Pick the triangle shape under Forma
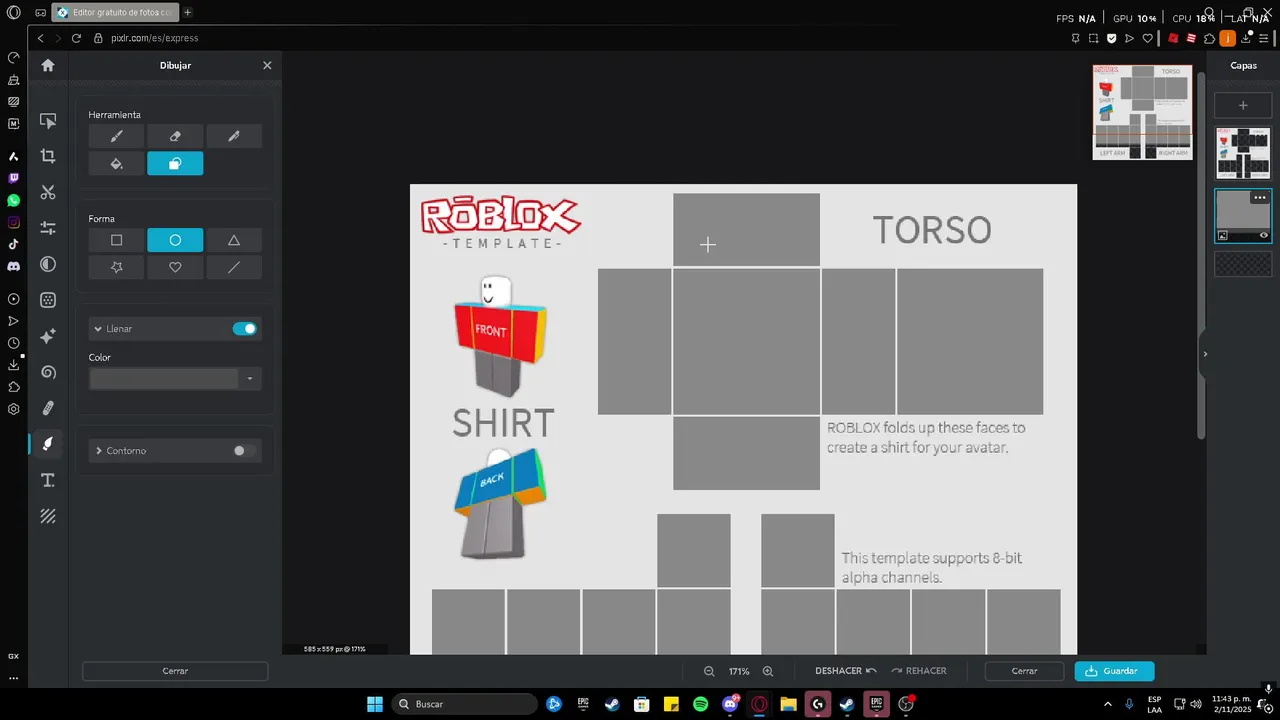The image size is (1280, 720). click(x=234, y=240)
